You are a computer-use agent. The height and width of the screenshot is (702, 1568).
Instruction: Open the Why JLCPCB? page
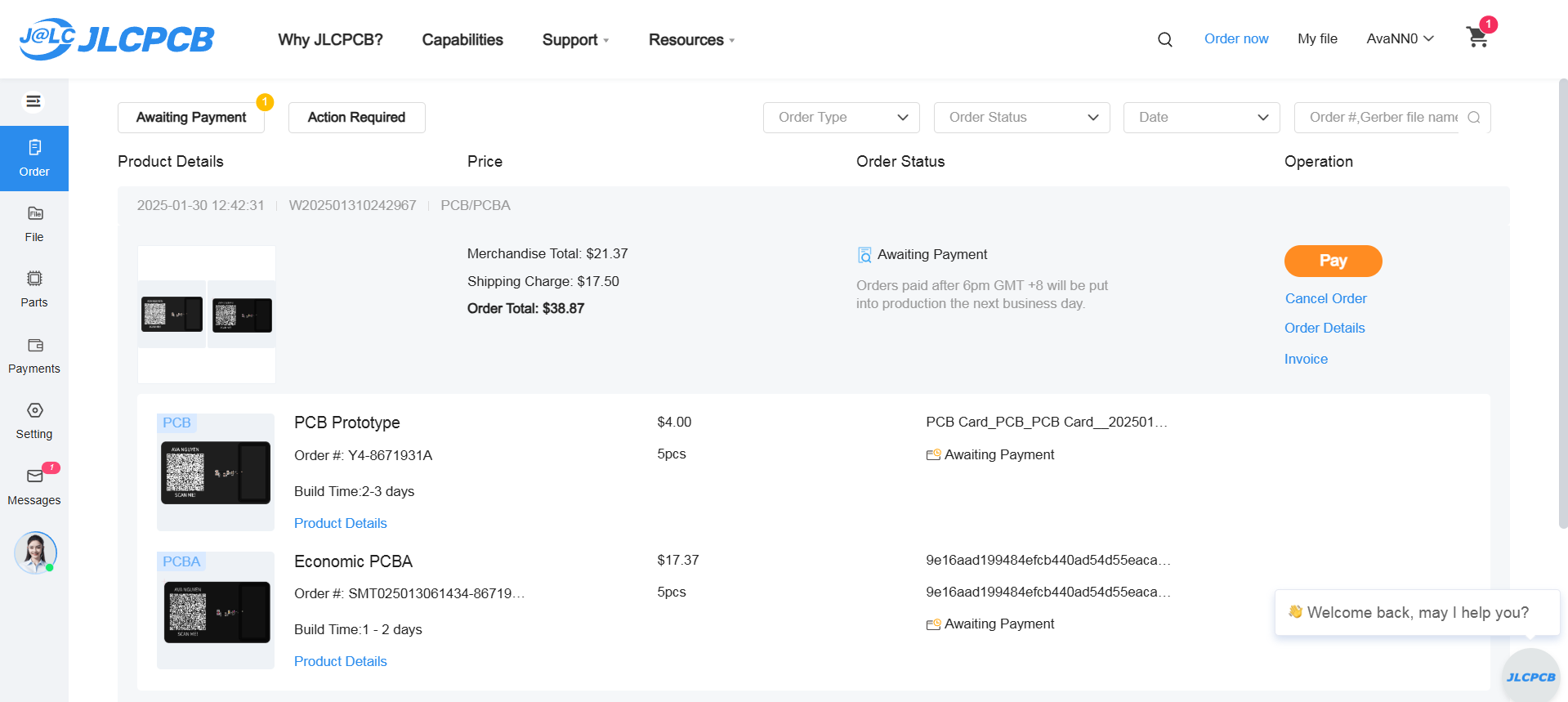tap(330, 40)
